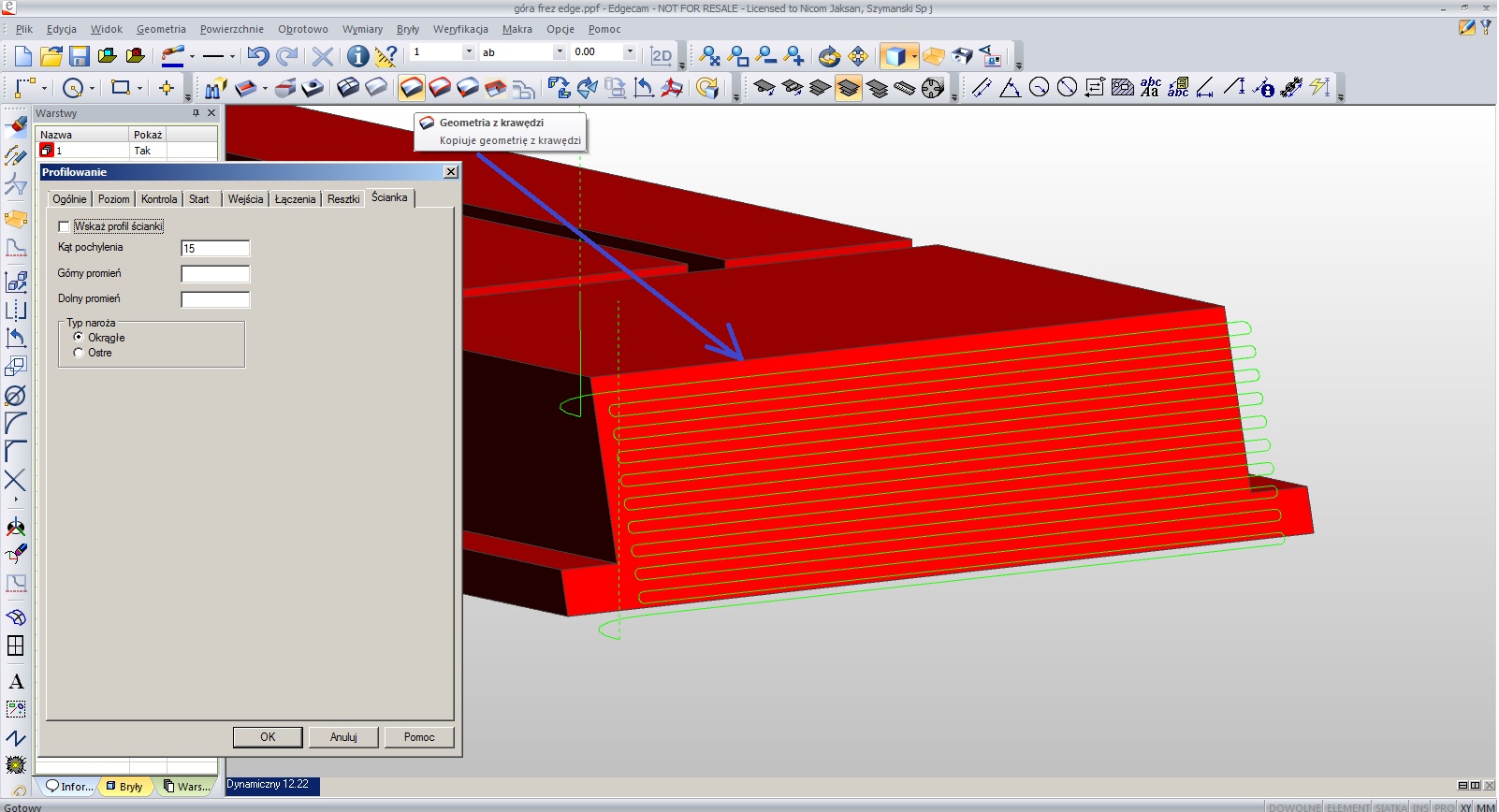The image size is (1499, 812).
Task: Open the blue Info icon
Action: point(357,56)
